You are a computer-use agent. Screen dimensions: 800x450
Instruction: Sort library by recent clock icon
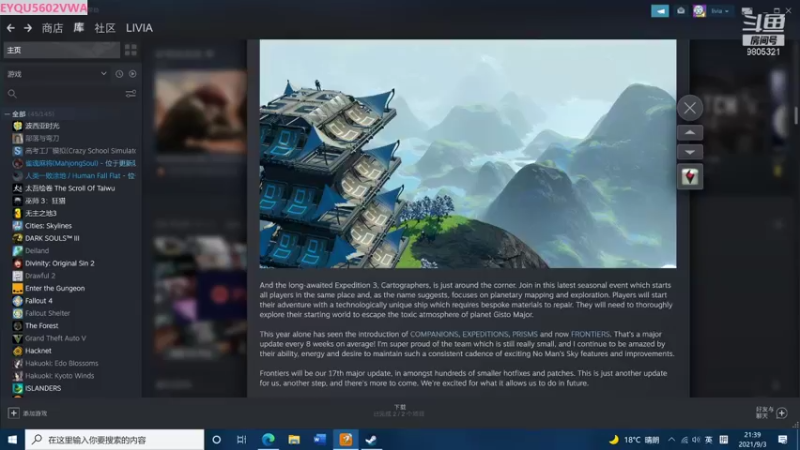coord(119,74)
